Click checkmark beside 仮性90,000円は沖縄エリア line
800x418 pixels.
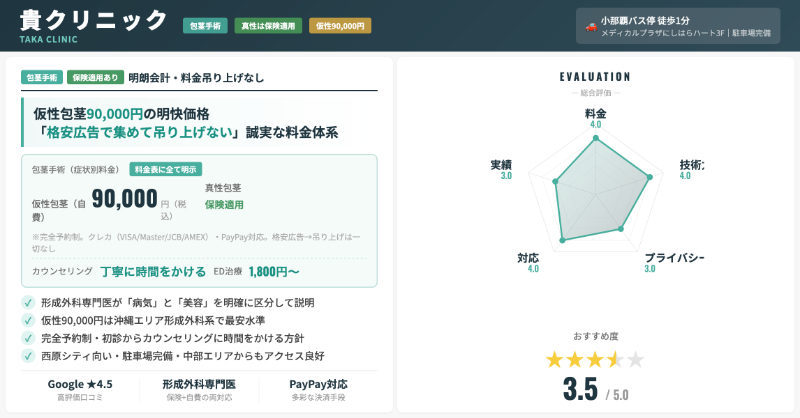point(27,320)
